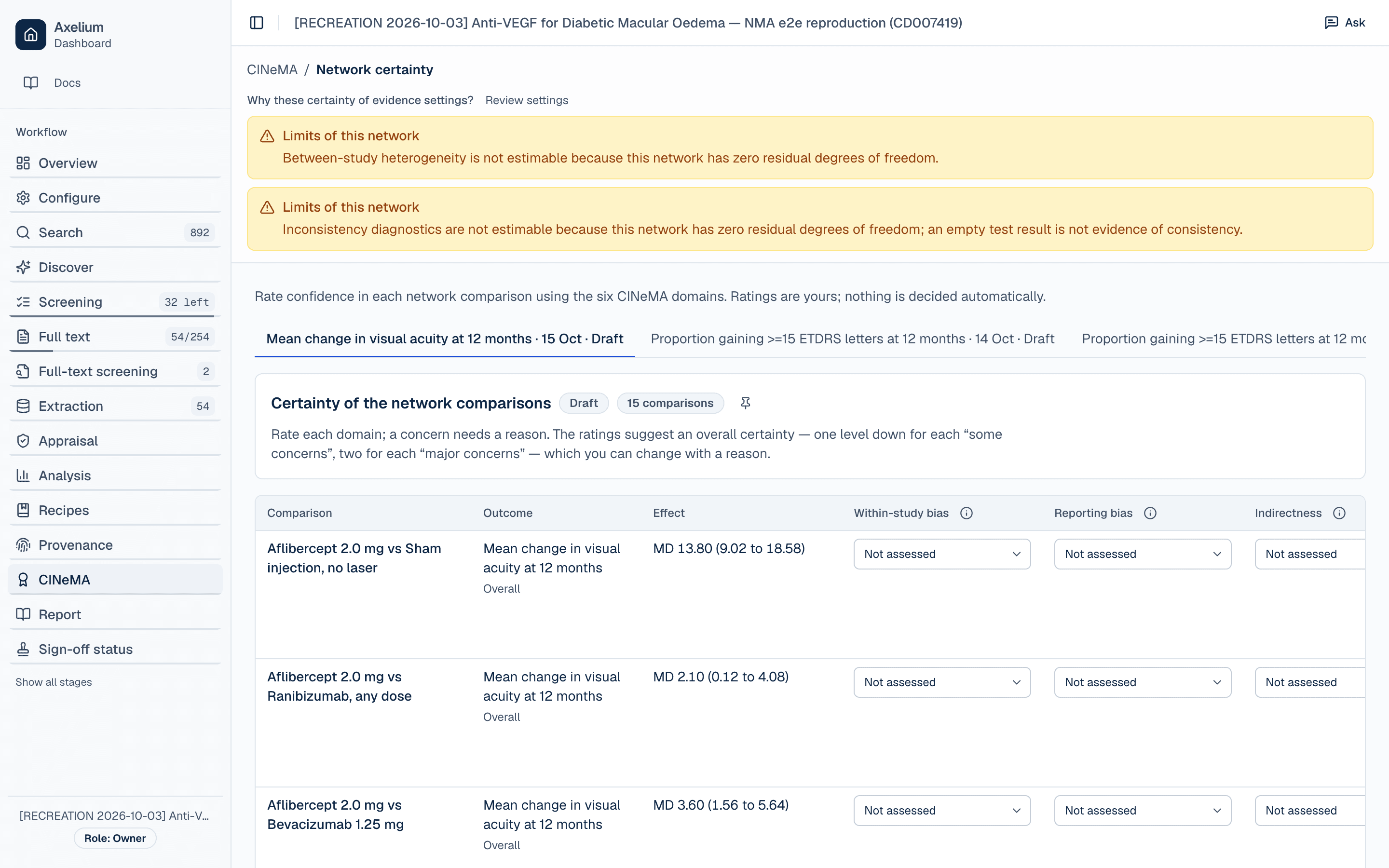The height and width of the screenshot is (868, 1389).
Task: Click the Draft status badge
Action: click(x=583, y=403)
